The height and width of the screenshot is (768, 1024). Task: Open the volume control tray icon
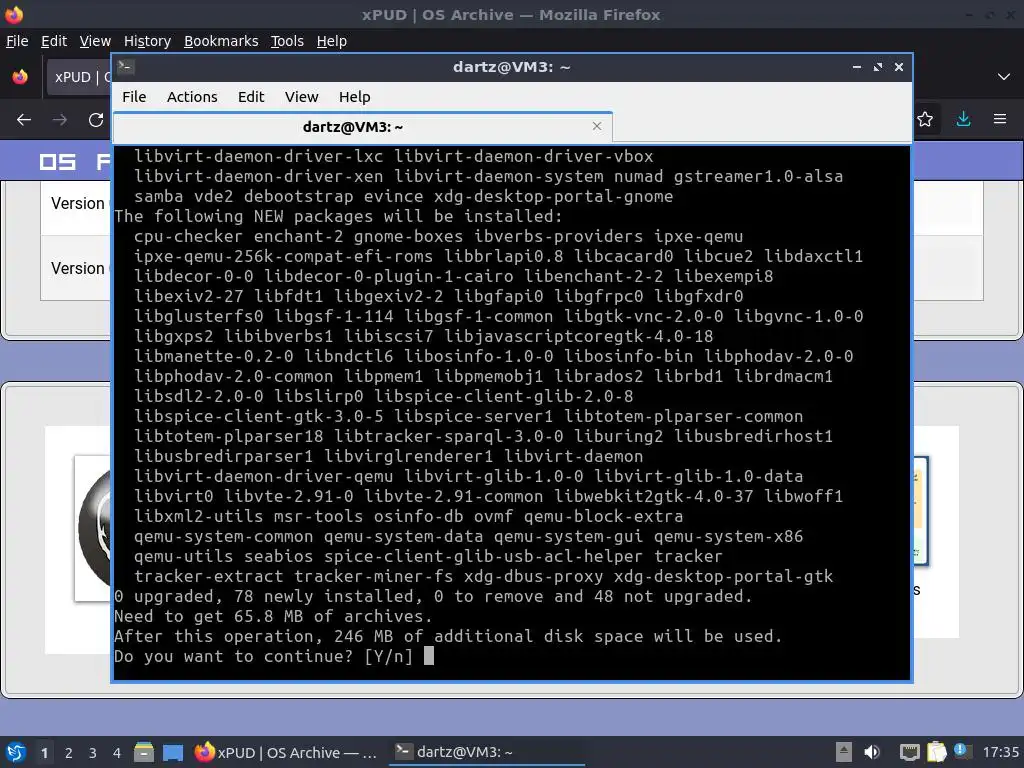pos(872,752)
